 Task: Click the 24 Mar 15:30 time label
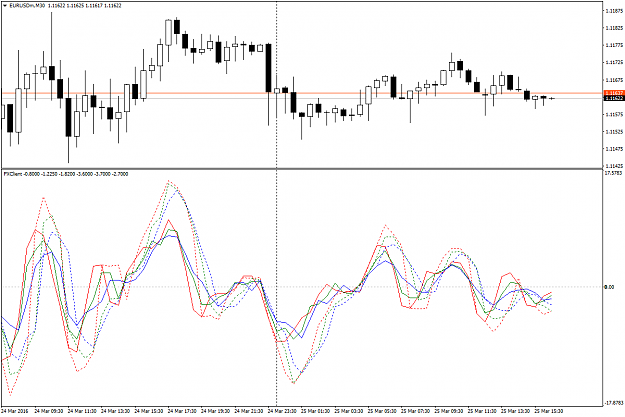(x=149, y=411)
